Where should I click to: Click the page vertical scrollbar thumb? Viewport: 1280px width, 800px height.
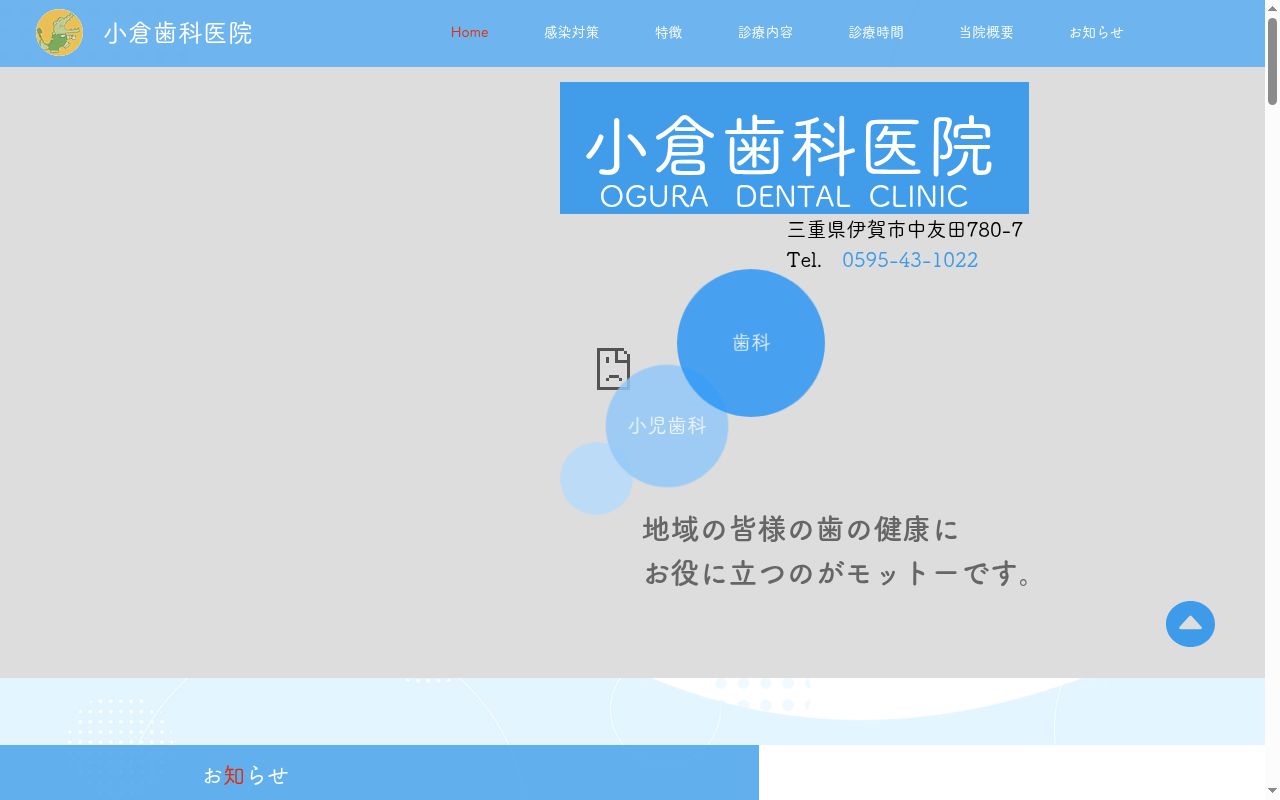point(1272,60)
